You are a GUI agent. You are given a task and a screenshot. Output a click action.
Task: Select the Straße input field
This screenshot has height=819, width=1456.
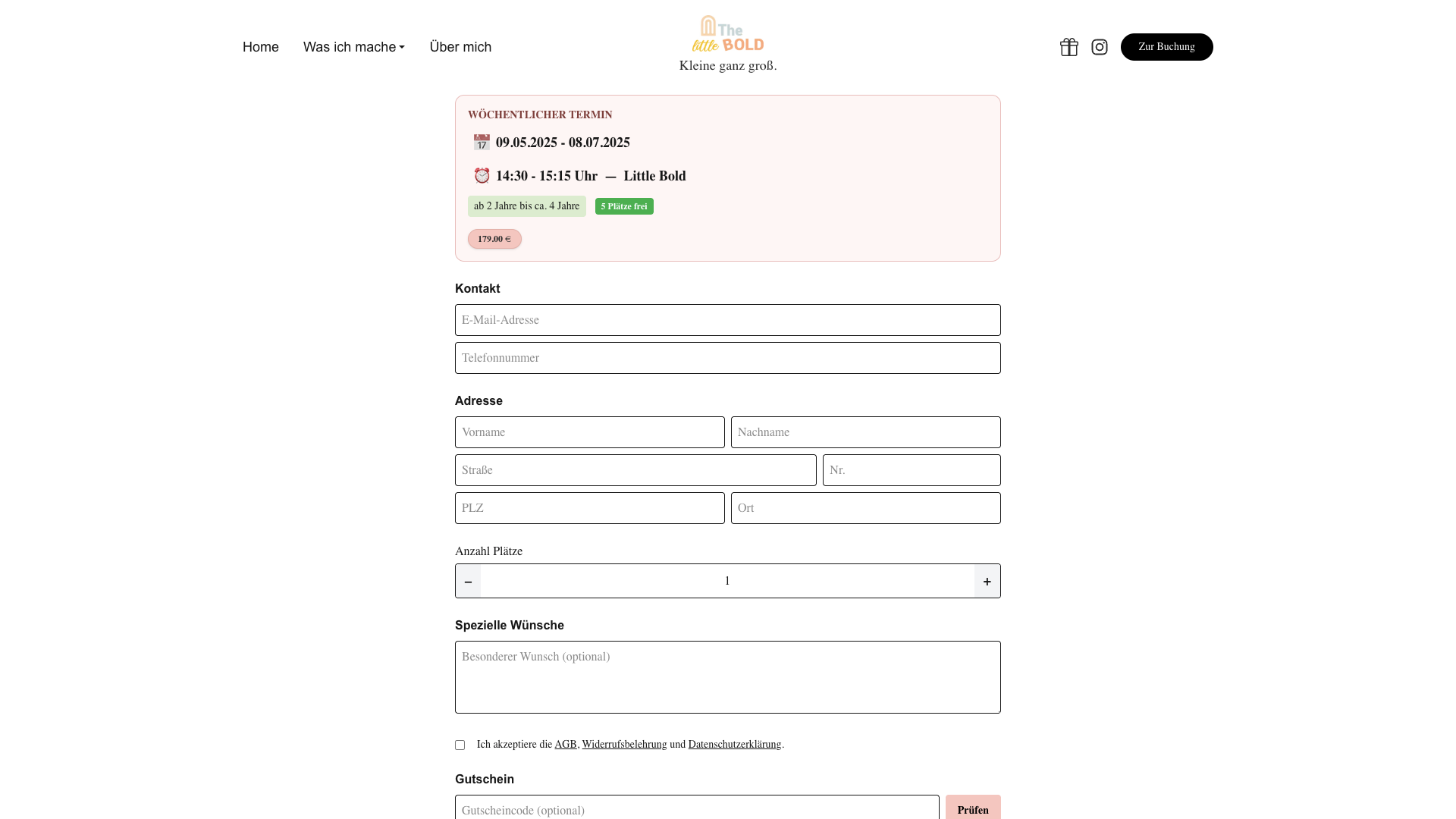pos(635,470)
